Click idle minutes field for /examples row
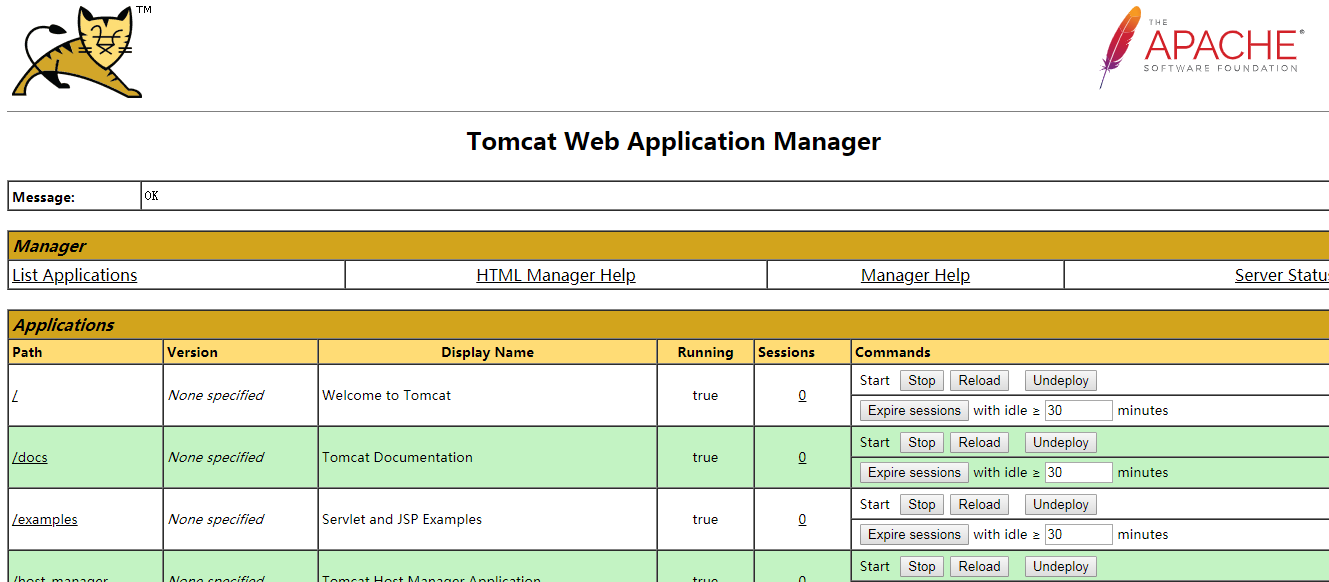The image size is (1329, 582). [1078, 534]
